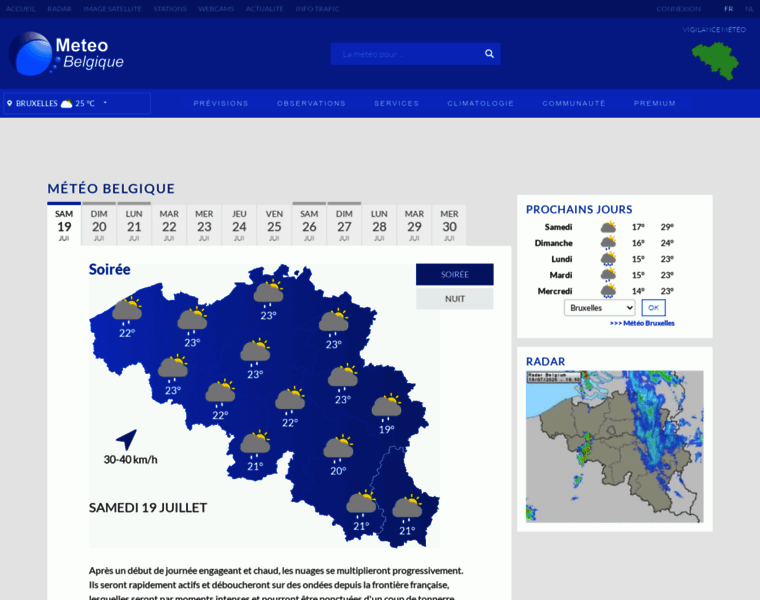Select the MAR 29 day tab
Image resolution: width=760 pixels, height=600 pixels.
(x=414, y=225)
